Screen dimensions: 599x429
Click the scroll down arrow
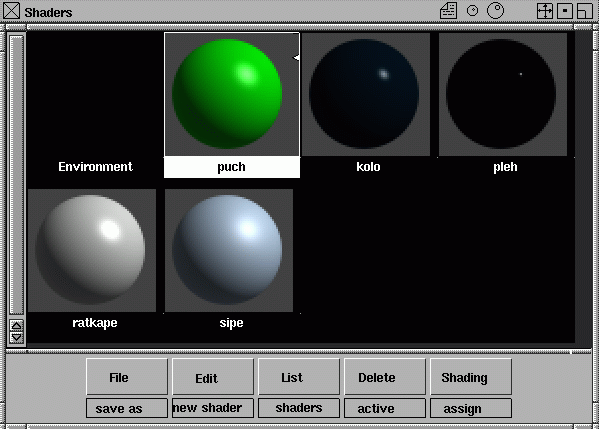(16, 337)
